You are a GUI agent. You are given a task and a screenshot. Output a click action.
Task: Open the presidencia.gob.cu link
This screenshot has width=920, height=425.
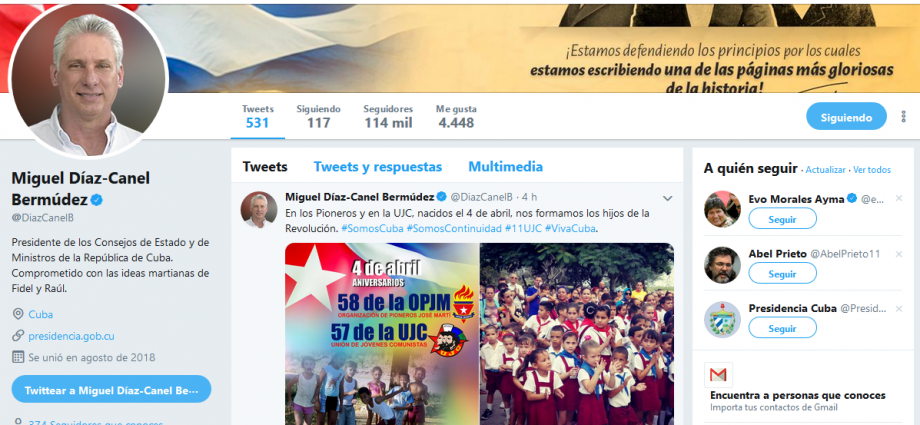click(x=71, y=336)
